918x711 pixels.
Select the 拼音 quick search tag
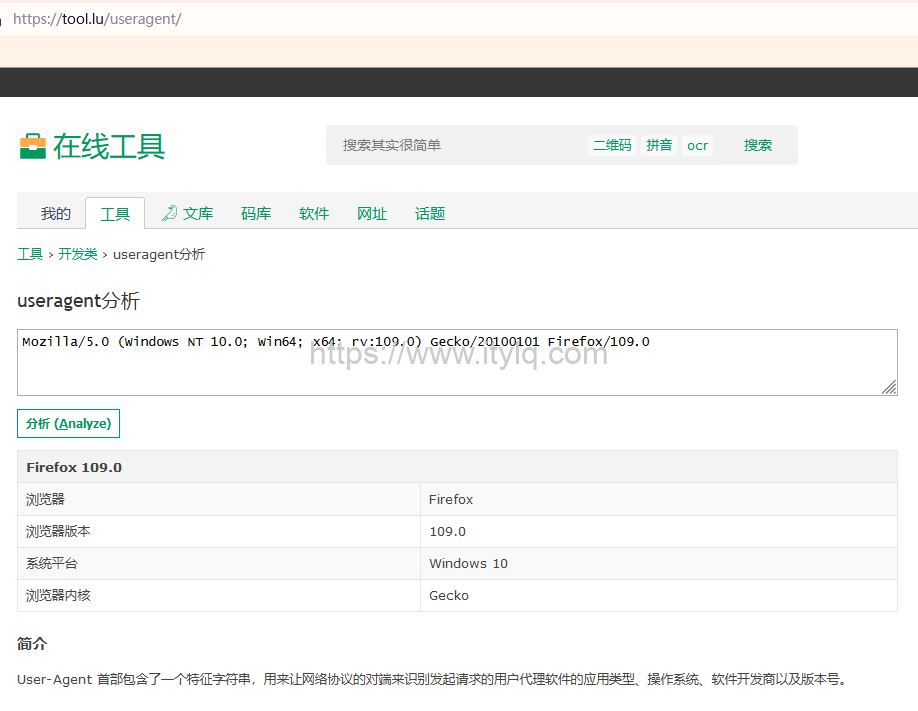point(659,145)
